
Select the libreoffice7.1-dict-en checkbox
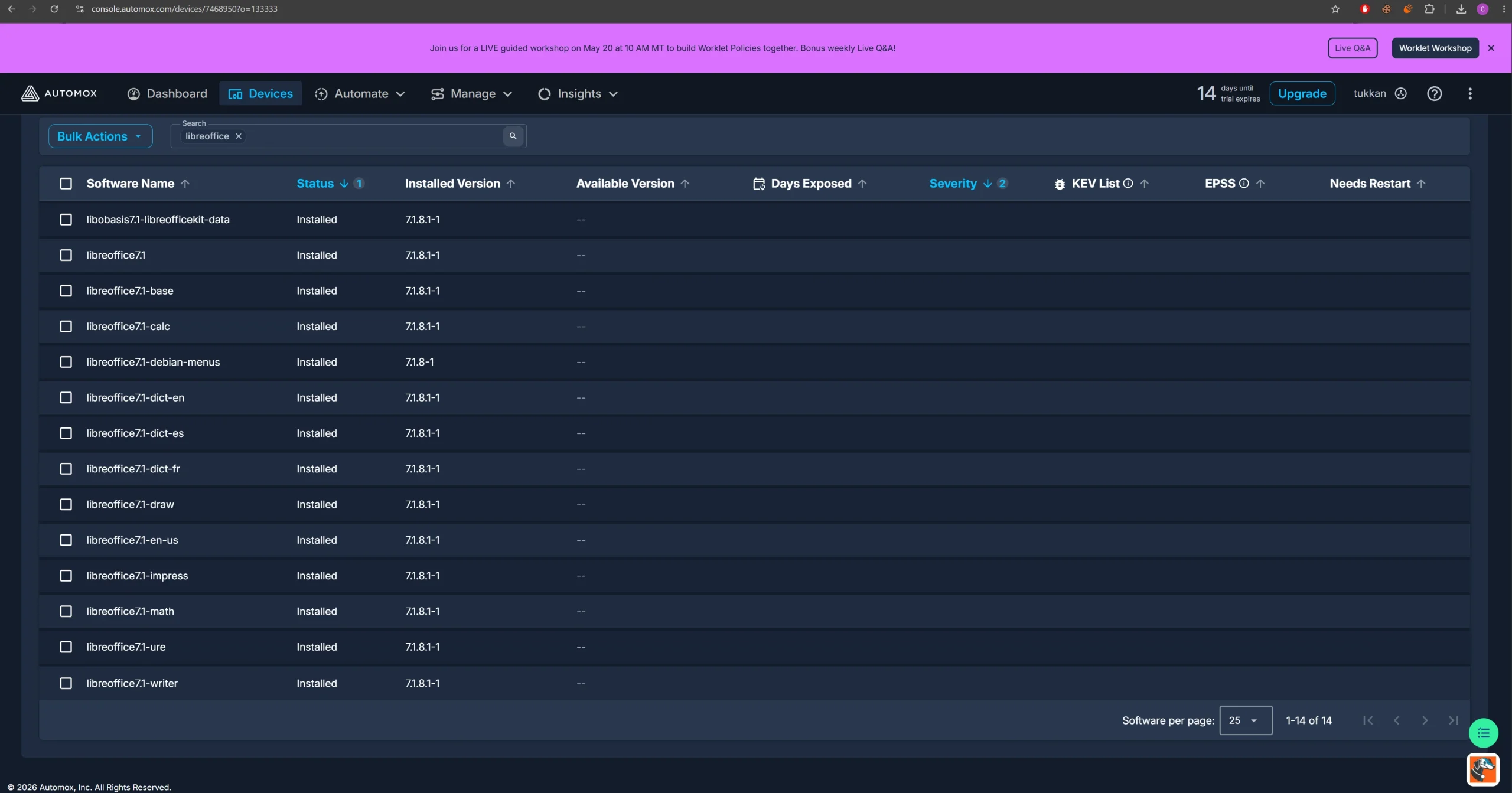66,398
